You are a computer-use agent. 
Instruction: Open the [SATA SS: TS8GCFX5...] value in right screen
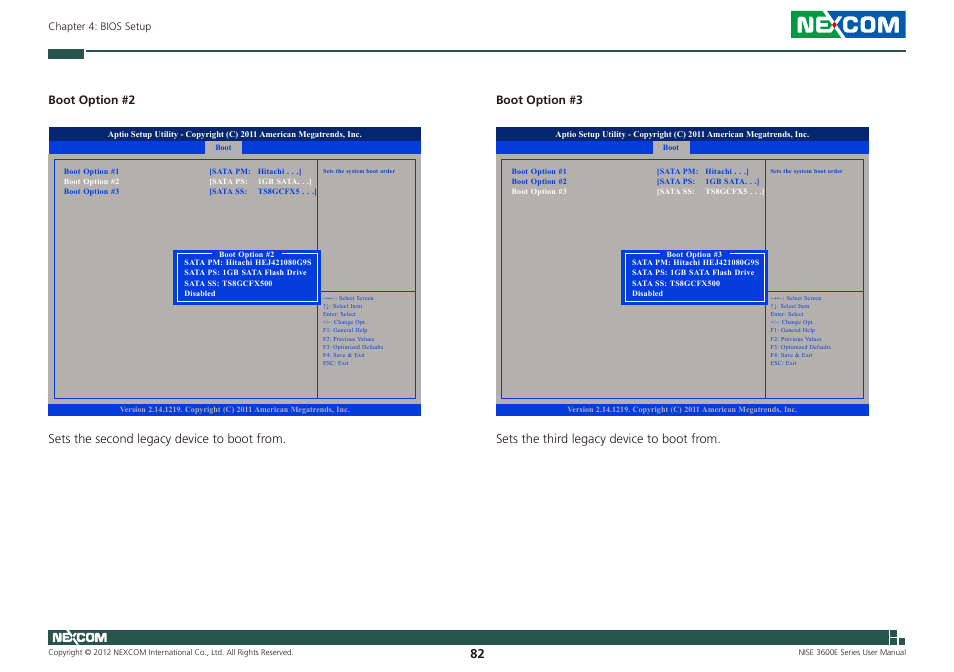coord(710,192)
